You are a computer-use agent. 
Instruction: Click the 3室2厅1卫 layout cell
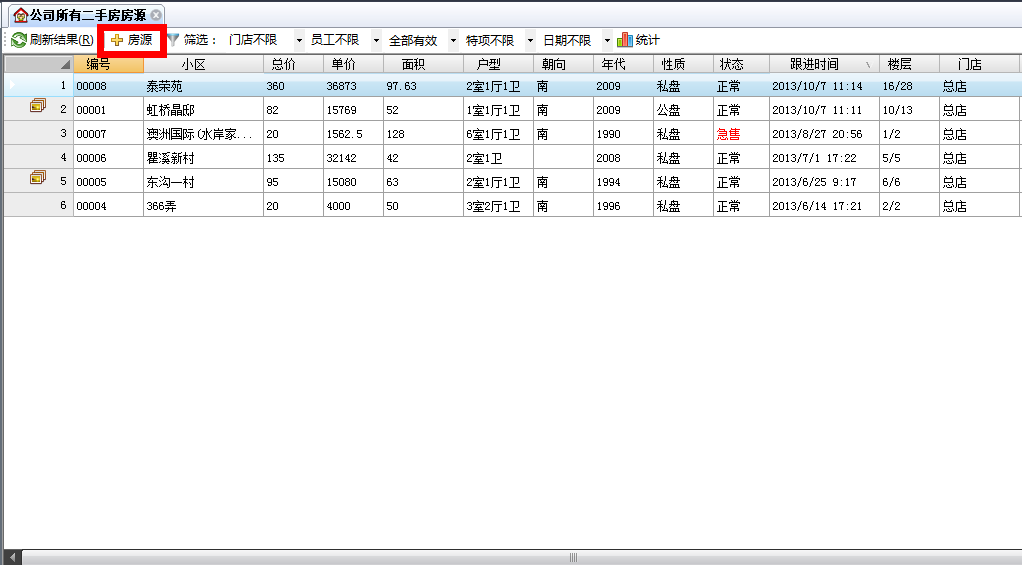pos(498,206)
